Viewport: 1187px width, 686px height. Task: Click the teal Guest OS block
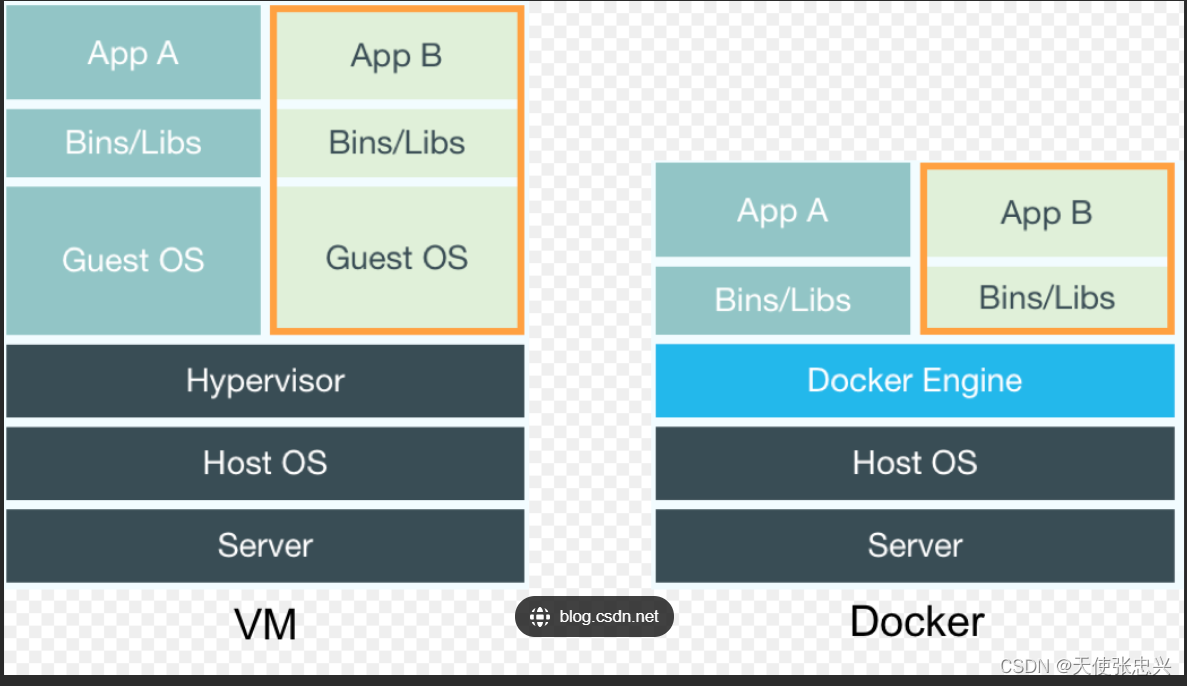click(133, 260)
